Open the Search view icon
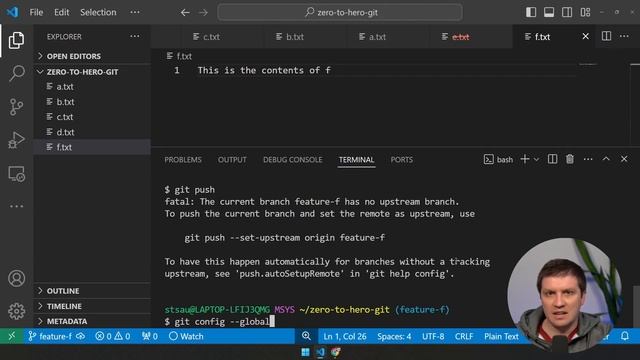Viewport: 640px width, 360px height. point(16,73)
